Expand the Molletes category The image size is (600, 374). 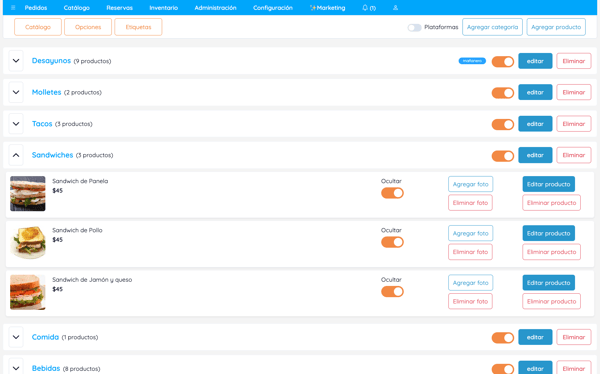(16, 92)
